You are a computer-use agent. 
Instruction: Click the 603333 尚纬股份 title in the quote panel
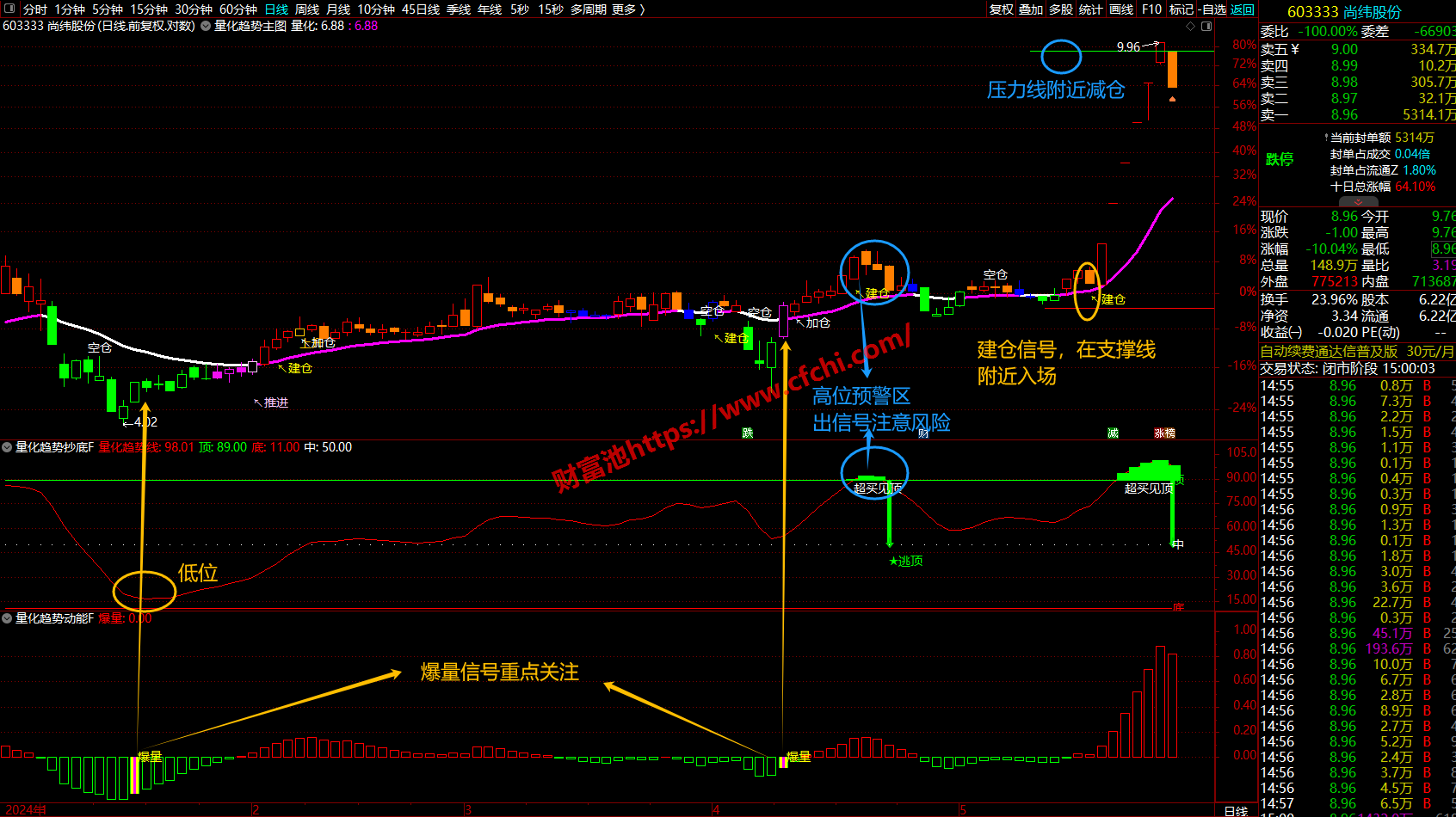point(1344,12)
